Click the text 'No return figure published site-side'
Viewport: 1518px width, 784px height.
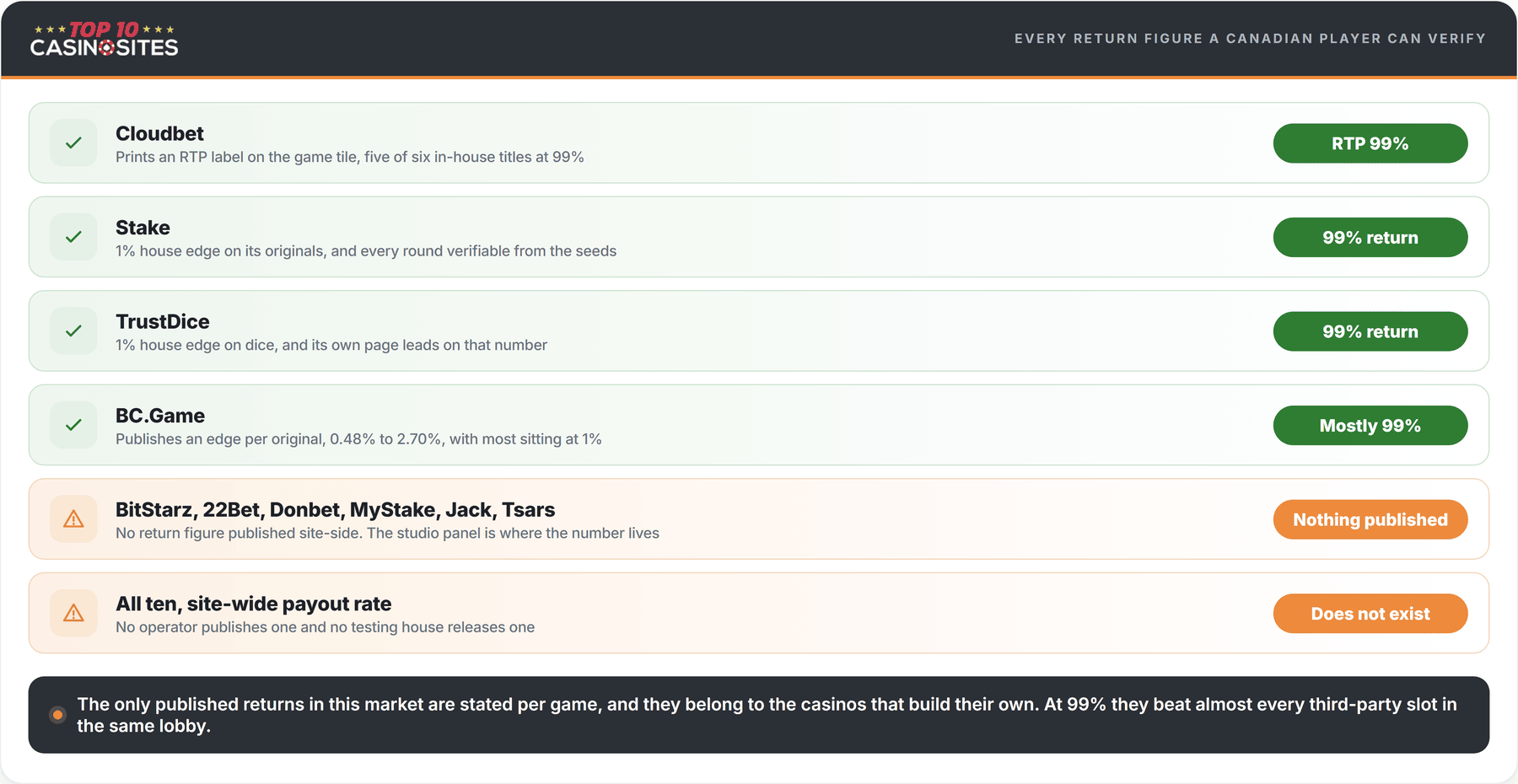click(239, 533)
